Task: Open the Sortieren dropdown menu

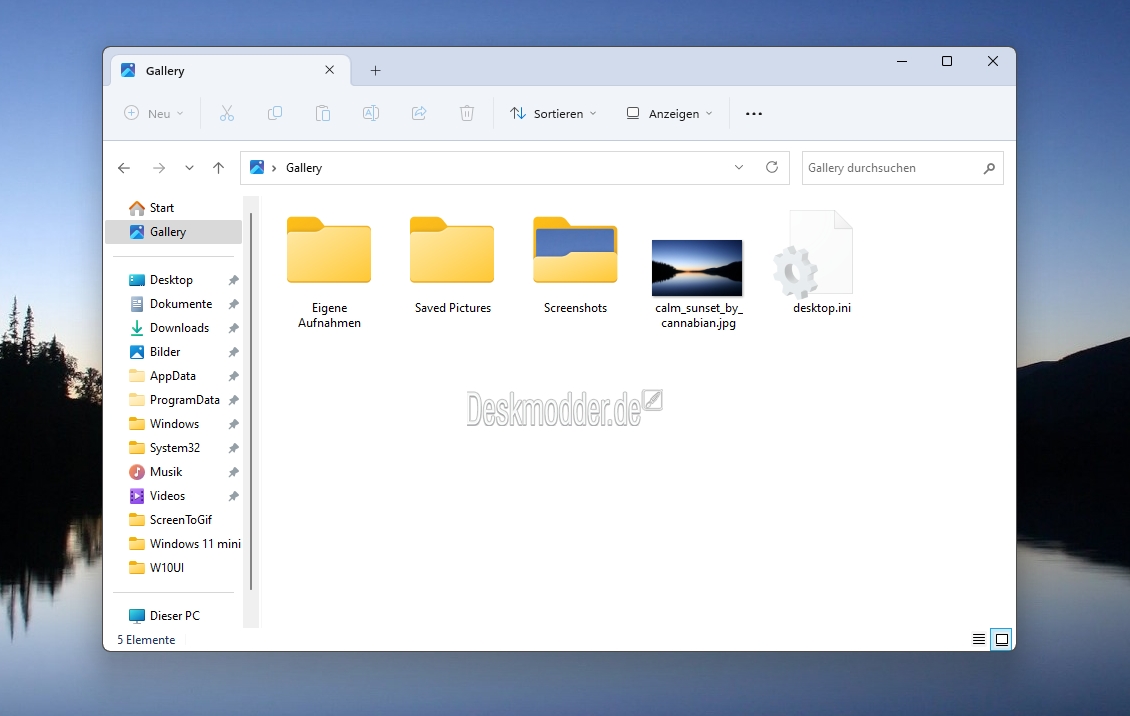Action: click(553, 114)
